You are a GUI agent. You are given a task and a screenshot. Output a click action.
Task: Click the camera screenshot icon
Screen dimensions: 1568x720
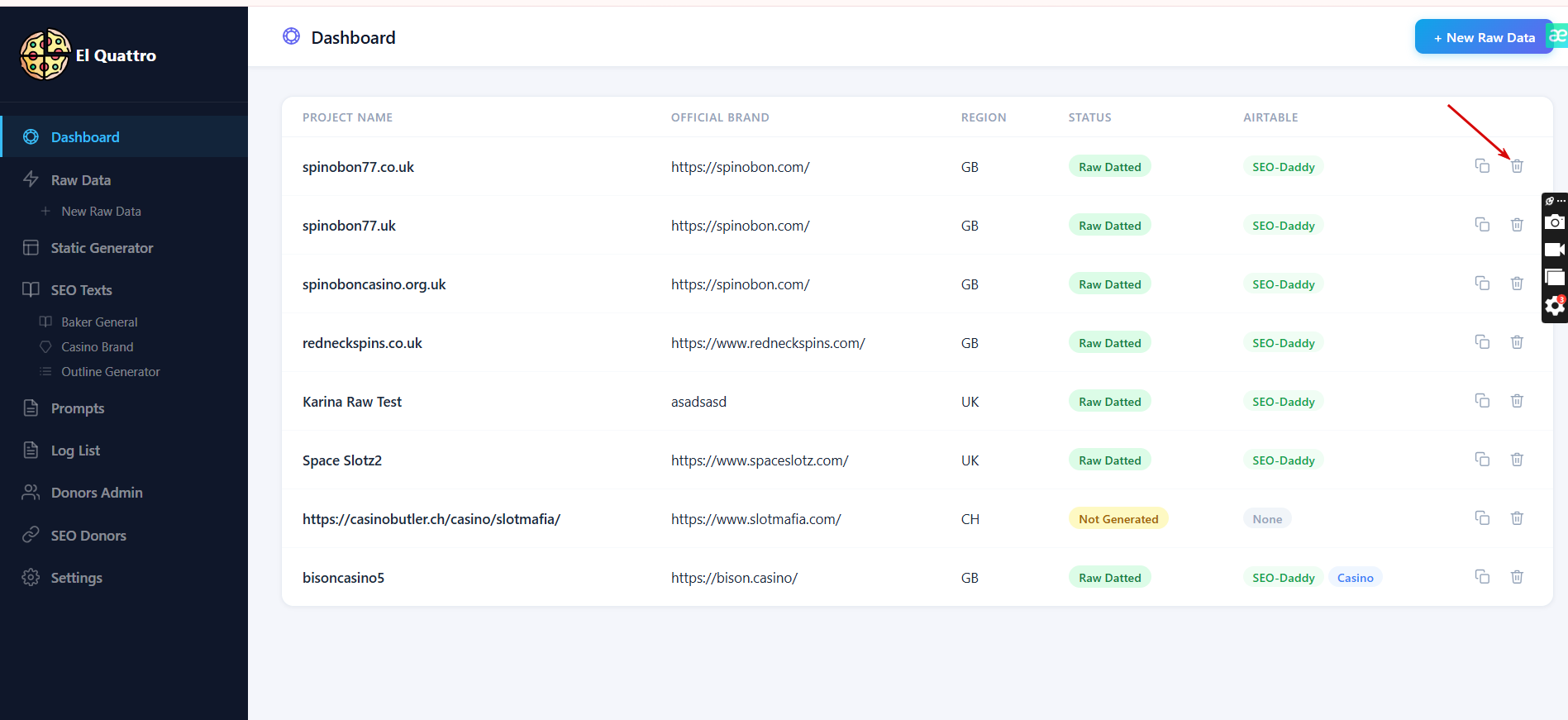coord(1554,222)
